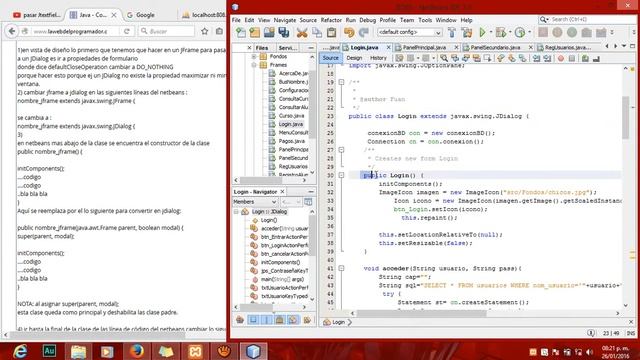The height and width of the screenshot is (360, 640).
Task: Click the Clean and Build icon
Action: coord(467,32)
